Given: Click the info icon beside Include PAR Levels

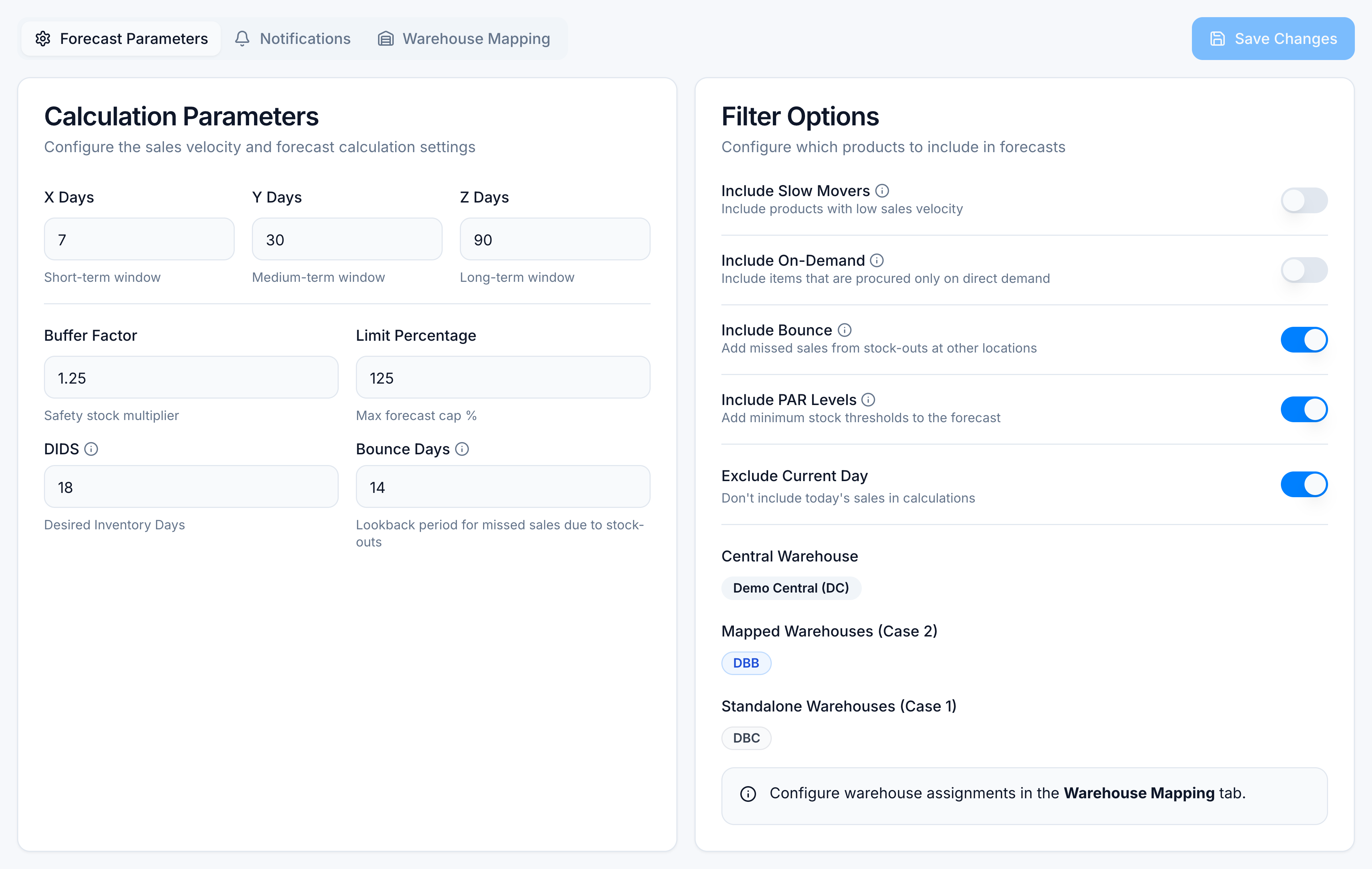Looking at the screenshot, I should [x=868, y=400].
